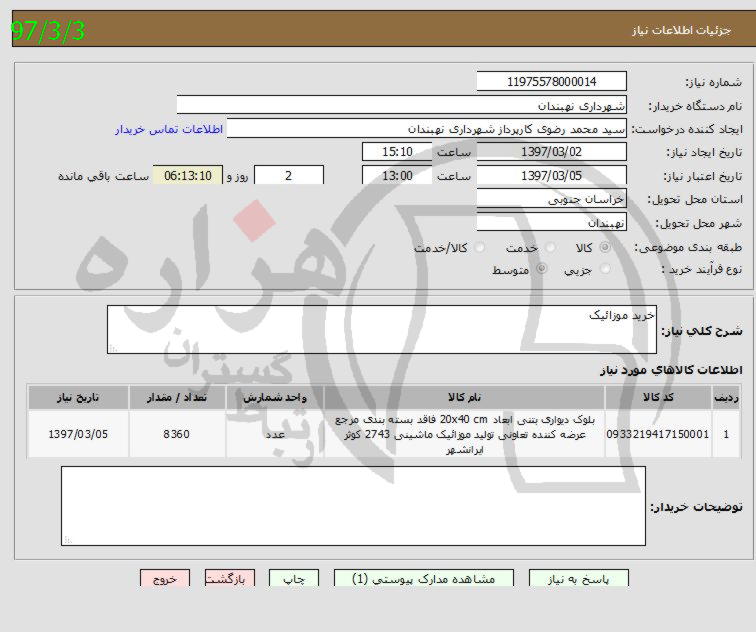Click the کد کالا column header

(x=658, y=397)
